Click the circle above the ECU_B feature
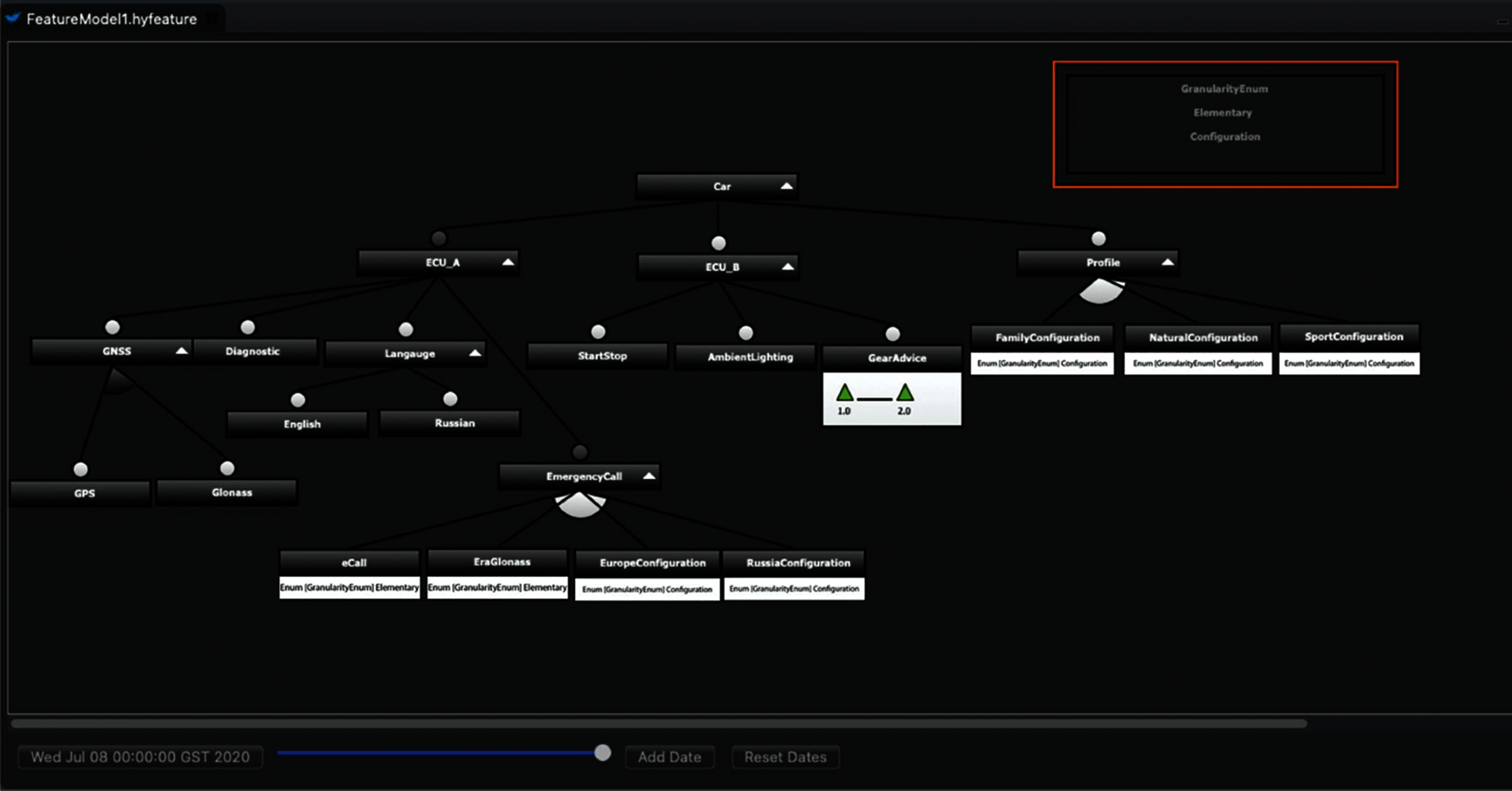The height and width of the screenshot is (791, 1512). pos(718,243)
